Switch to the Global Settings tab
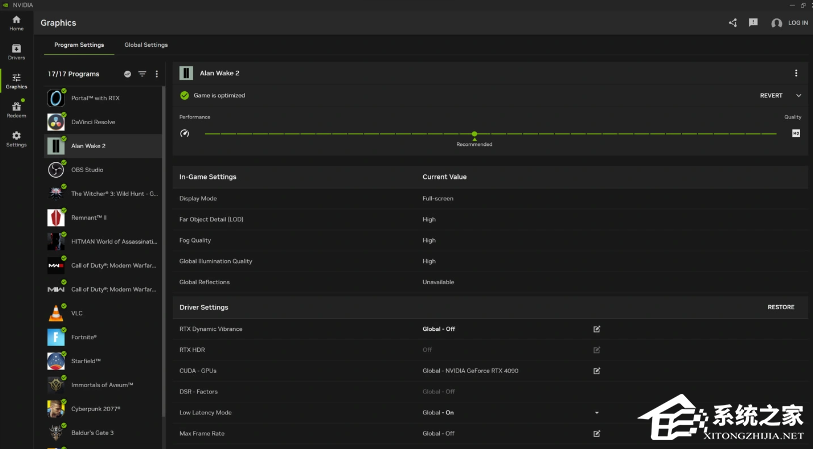The width and height of the screenshot is (813, 449). click(x=146, y=45)
